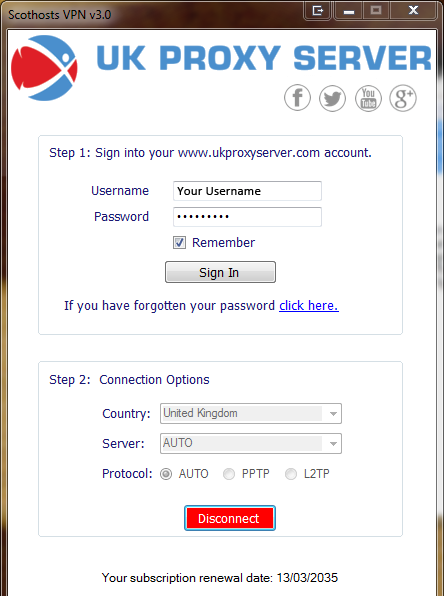Screen dimensions: 444x596
Task: Maximize the Scothosts VPN window
Action: pyautogui.click(x=376, y=10)
